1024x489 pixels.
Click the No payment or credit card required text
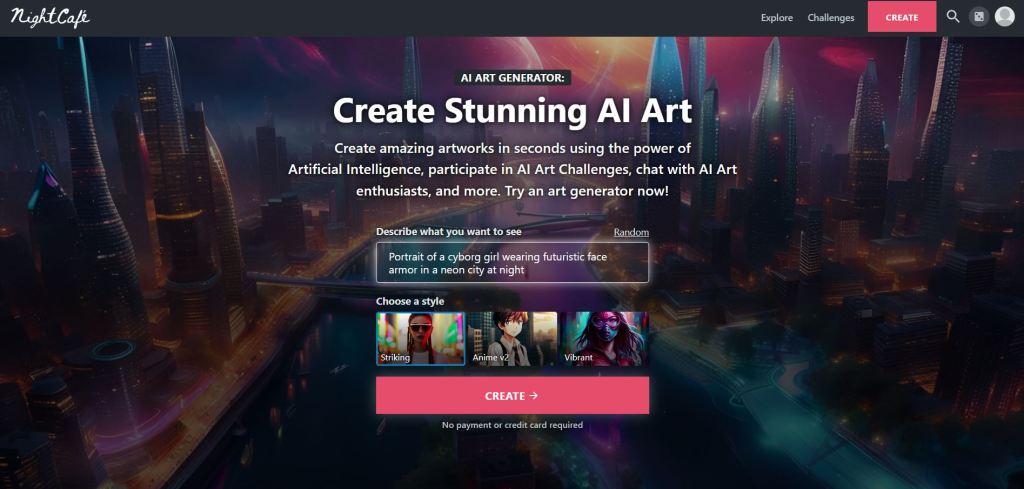coord(512,425)
